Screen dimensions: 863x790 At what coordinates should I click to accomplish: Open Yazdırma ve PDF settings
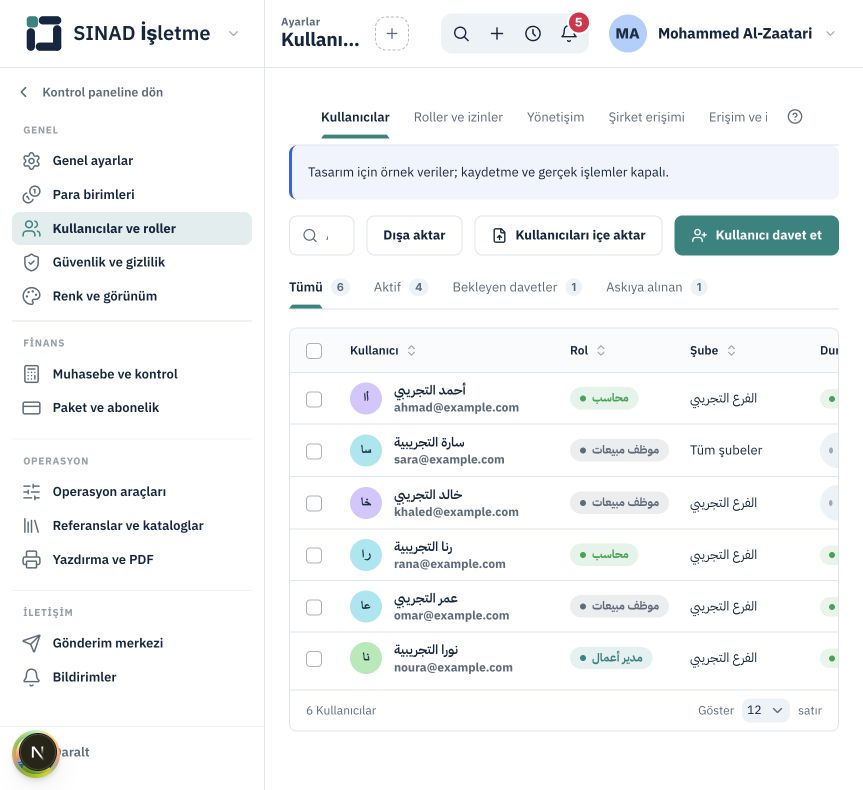pos(132,559)
